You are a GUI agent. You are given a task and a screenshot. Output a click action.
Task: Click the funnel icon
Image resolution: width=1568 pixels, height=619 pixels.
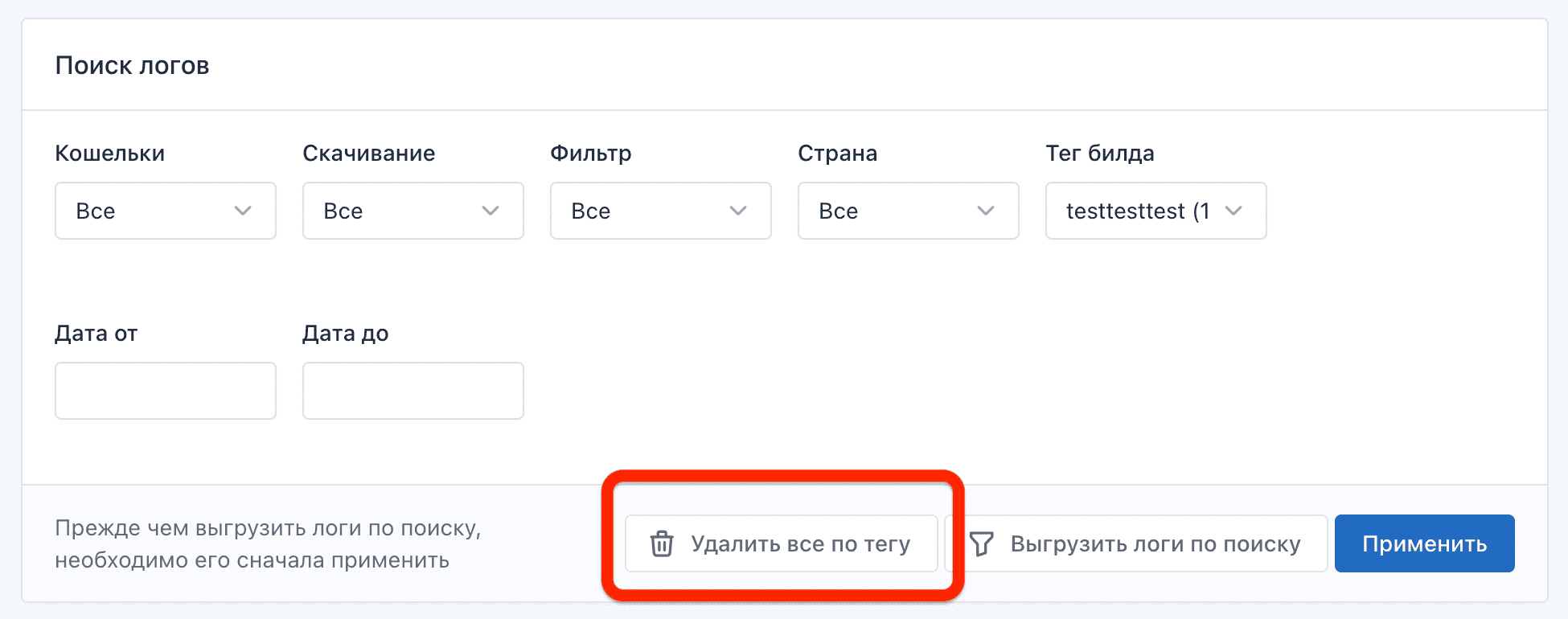982,544
